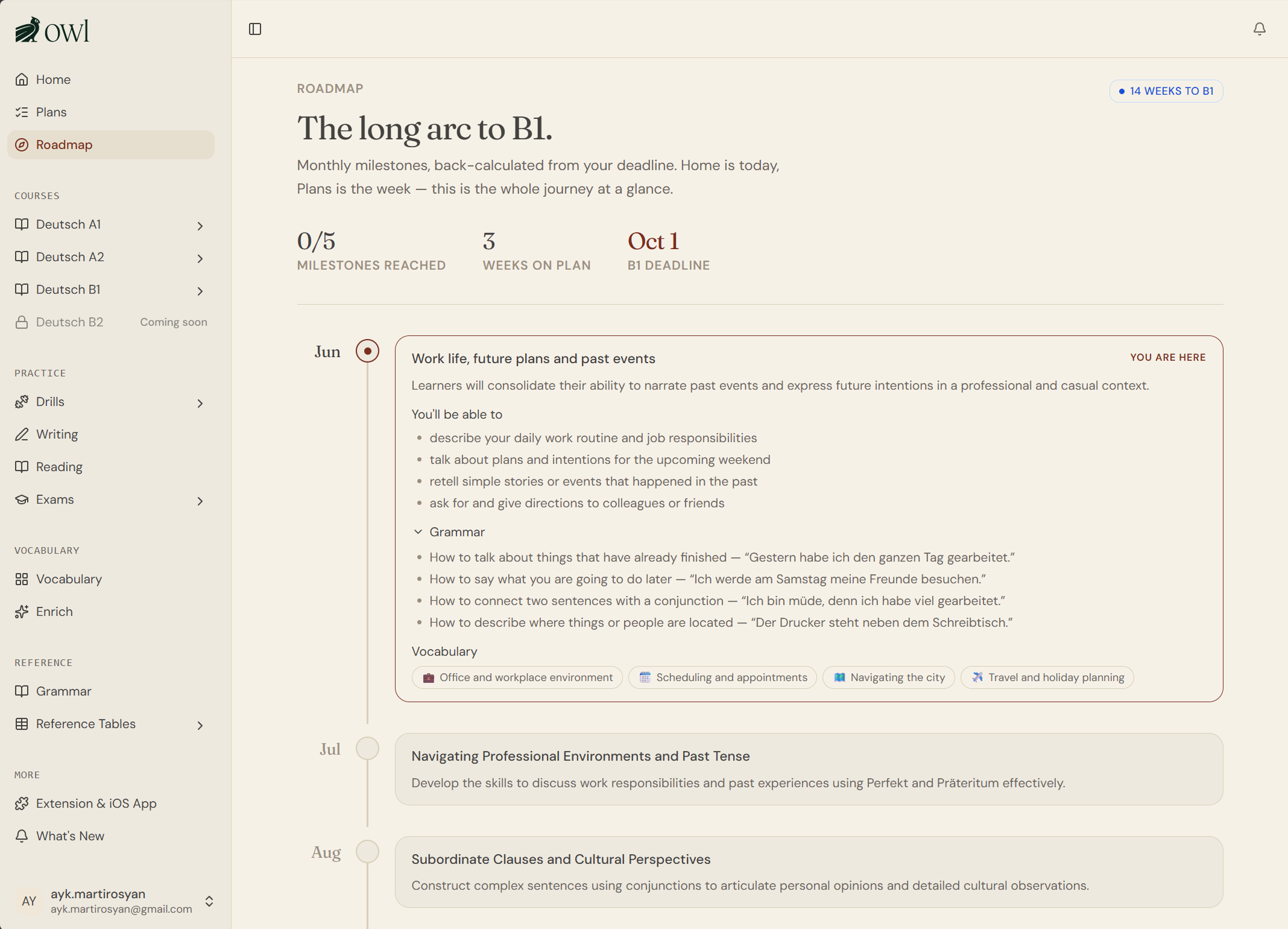This screenshot has height=929, width=1288.
Task: Click the owl logo in the sidebar
Action: pos(52,30)
